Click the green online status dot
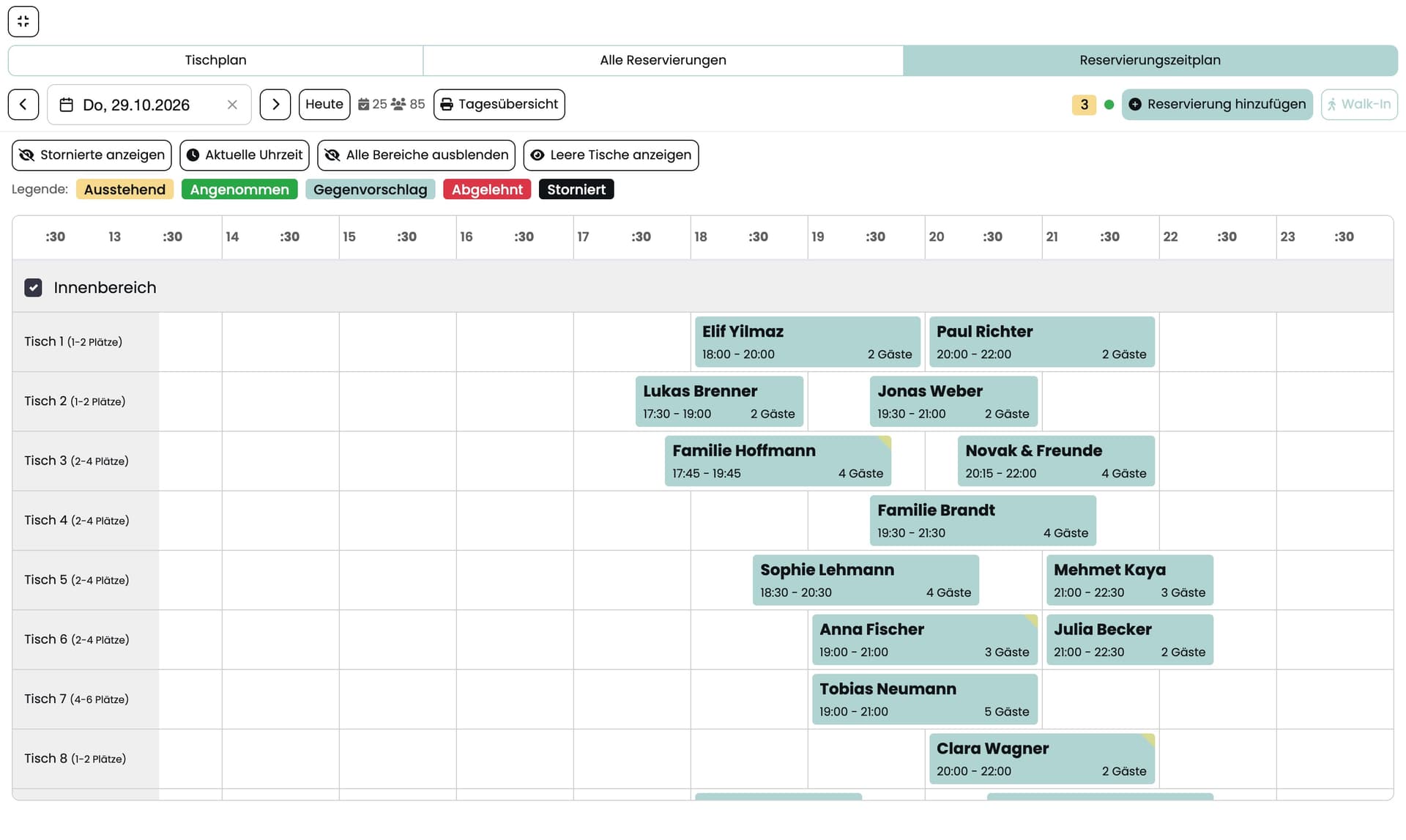The image size is (1406, 840). tap(1109, 105)
